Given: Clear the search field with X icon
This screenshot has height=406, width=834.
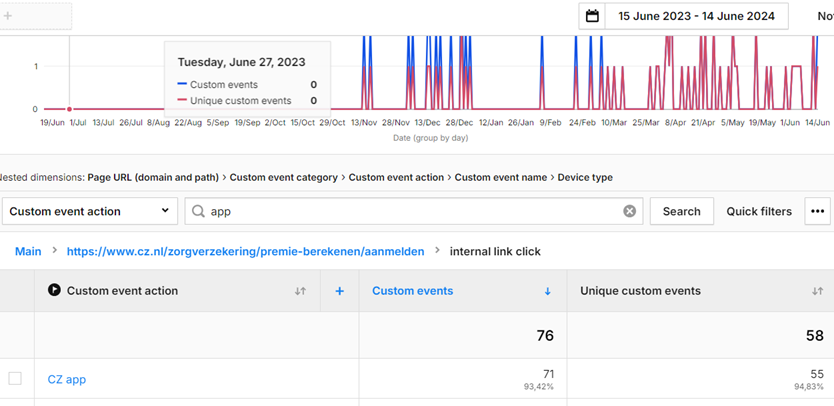Looking at the screenshot, I should tap(629, 211).
